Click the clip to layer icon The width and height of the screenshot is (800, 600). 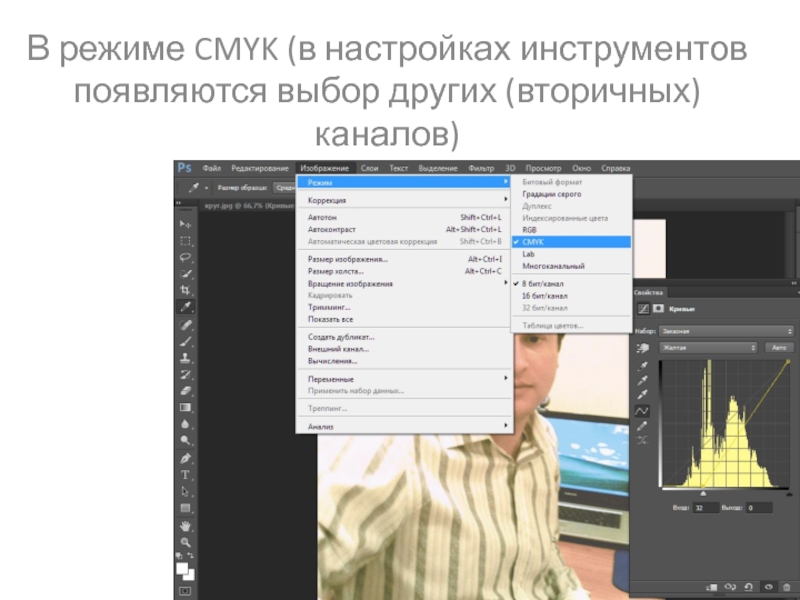coord(712,587)
